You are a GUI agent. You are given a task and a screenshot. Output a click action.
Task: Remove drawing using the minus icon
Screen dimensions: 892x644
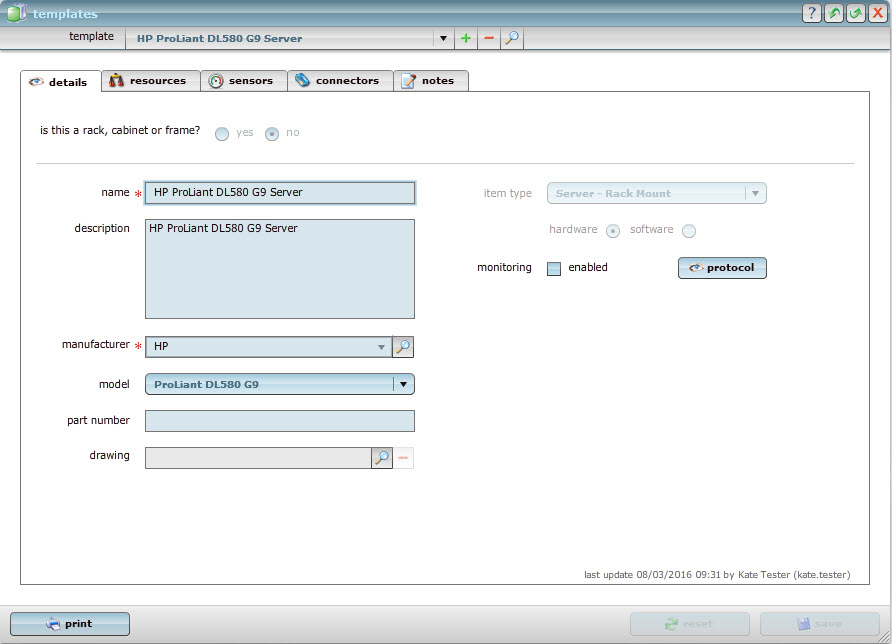[x=404, y=458]
